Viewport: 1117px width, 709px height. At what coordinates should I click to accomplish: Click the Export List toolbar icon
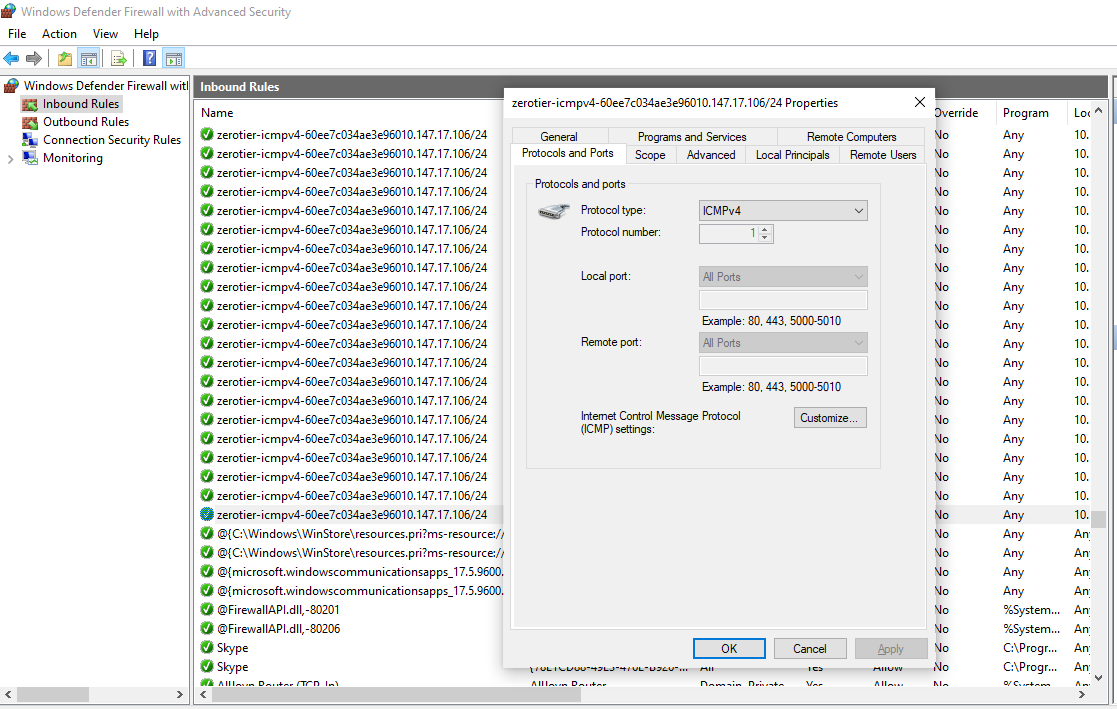tap(119, 59)
